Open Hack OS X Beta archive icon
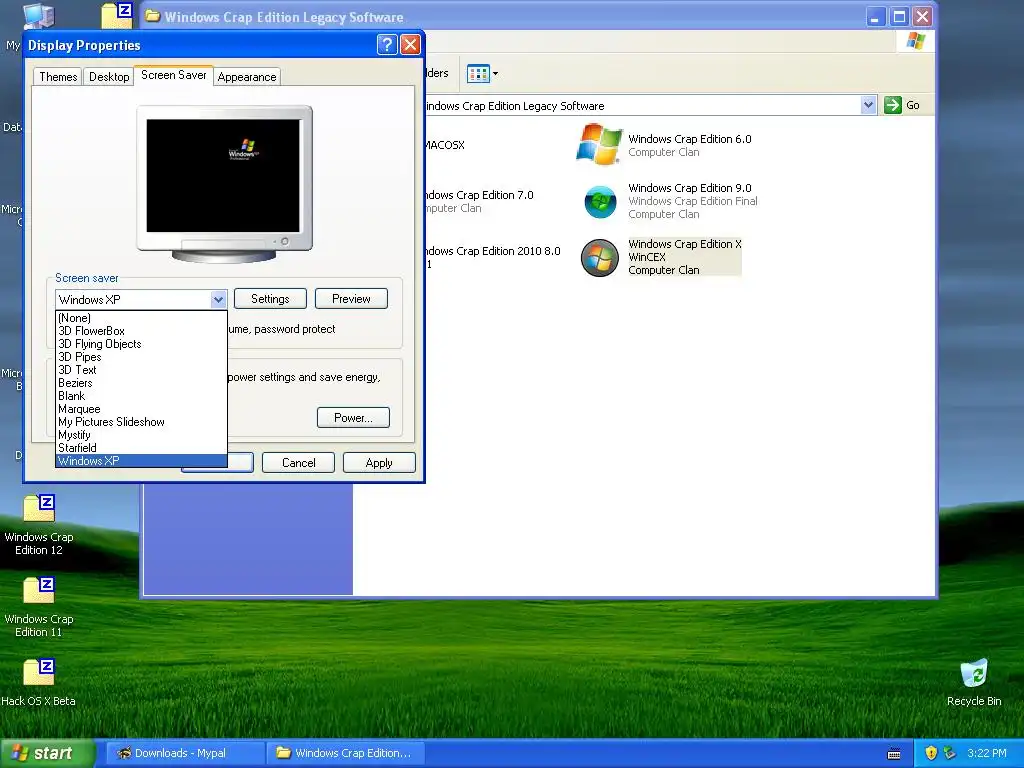This screenshot has height=768, width=1024. 39,672
